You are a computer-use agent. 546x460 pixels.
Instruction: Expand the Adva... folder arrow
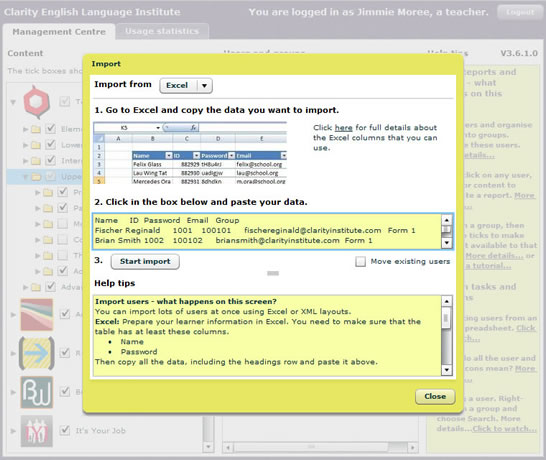tap(25, 287)
